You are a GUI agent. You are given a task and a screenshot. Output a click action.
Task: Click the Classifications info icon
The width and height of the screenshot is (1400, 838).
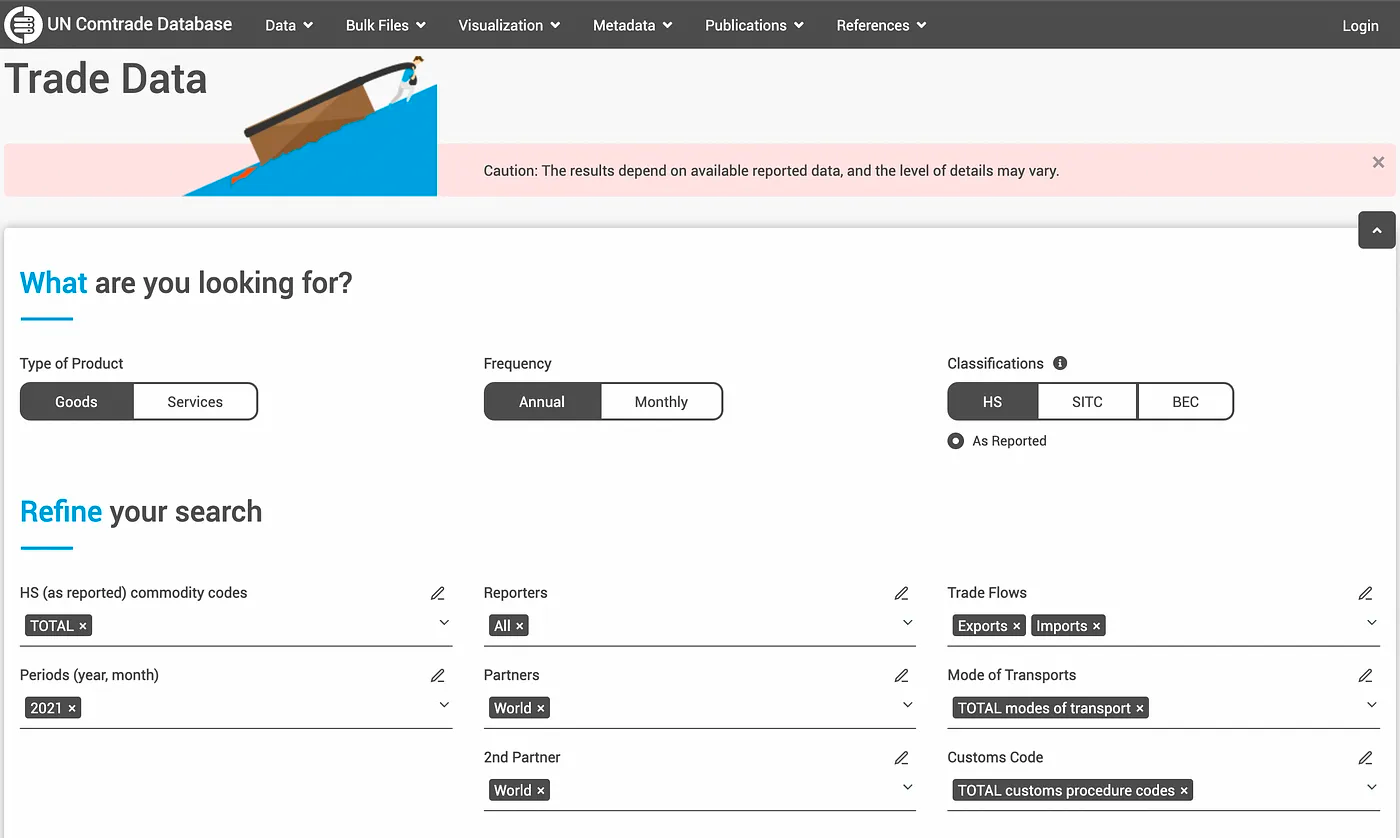[x=1060, y=363]
